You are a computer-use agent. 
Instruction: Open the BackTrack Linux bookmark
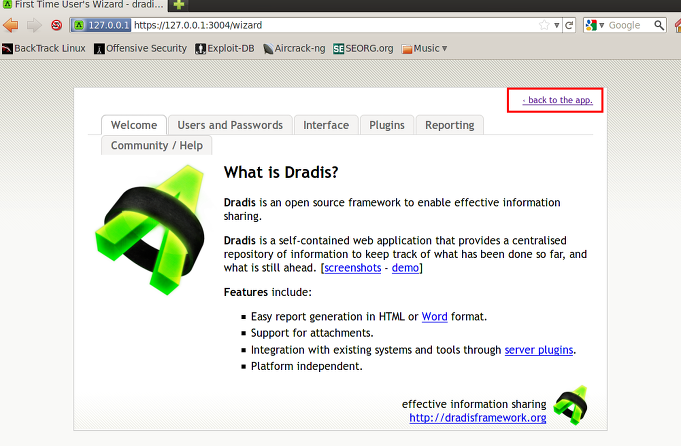click(43, 48)
